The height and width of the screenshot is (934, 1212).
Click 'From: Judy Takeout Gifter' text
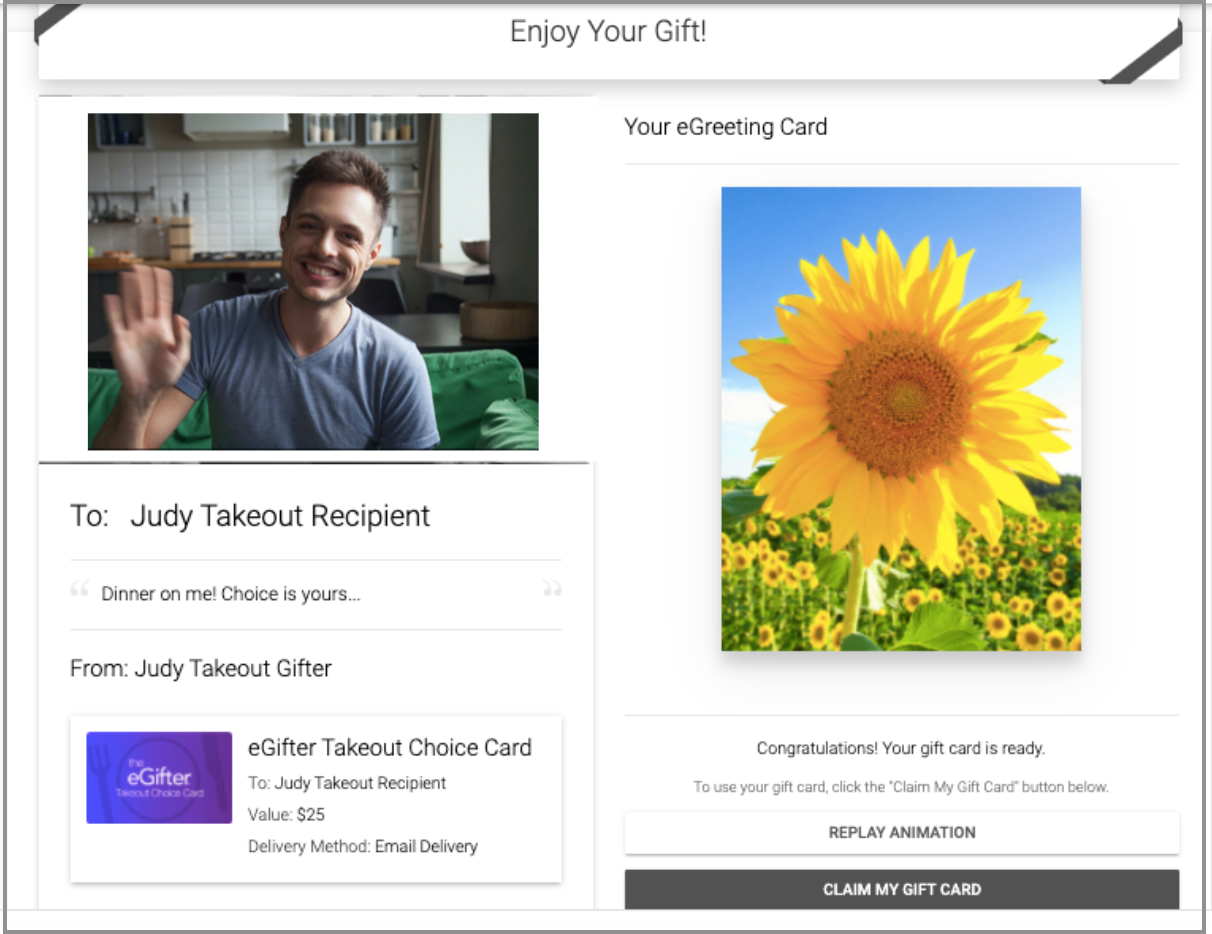point(201,668)
